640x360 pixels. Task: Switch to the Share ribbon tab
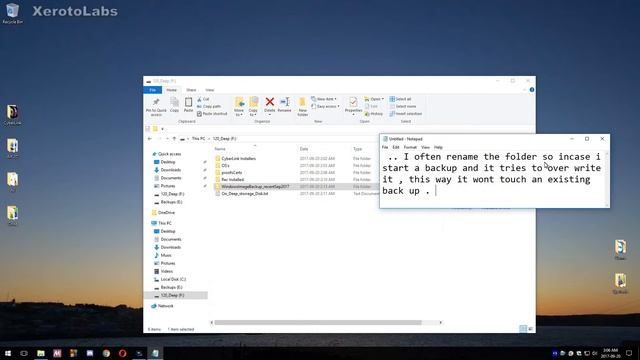(191, 90)
